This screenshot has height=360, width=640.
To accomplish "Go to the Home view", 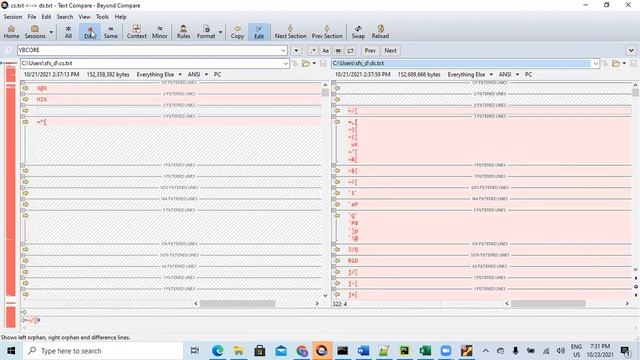I will pos(11,32).
